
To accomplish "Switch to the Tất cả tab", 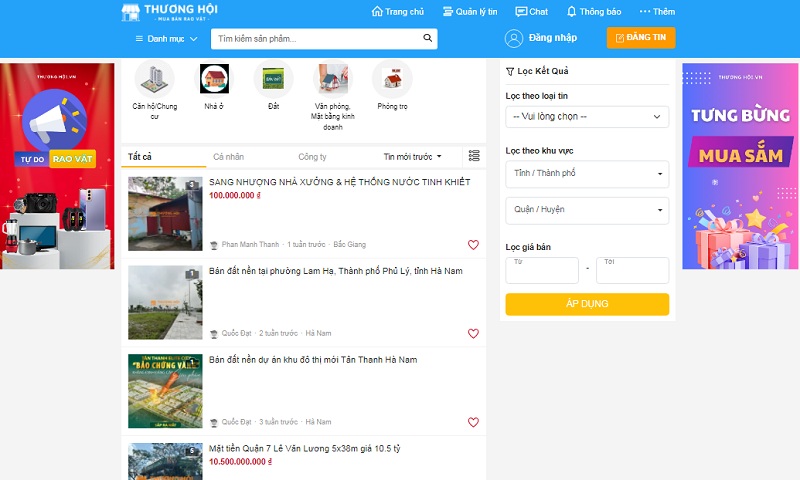I will point(163,157).
